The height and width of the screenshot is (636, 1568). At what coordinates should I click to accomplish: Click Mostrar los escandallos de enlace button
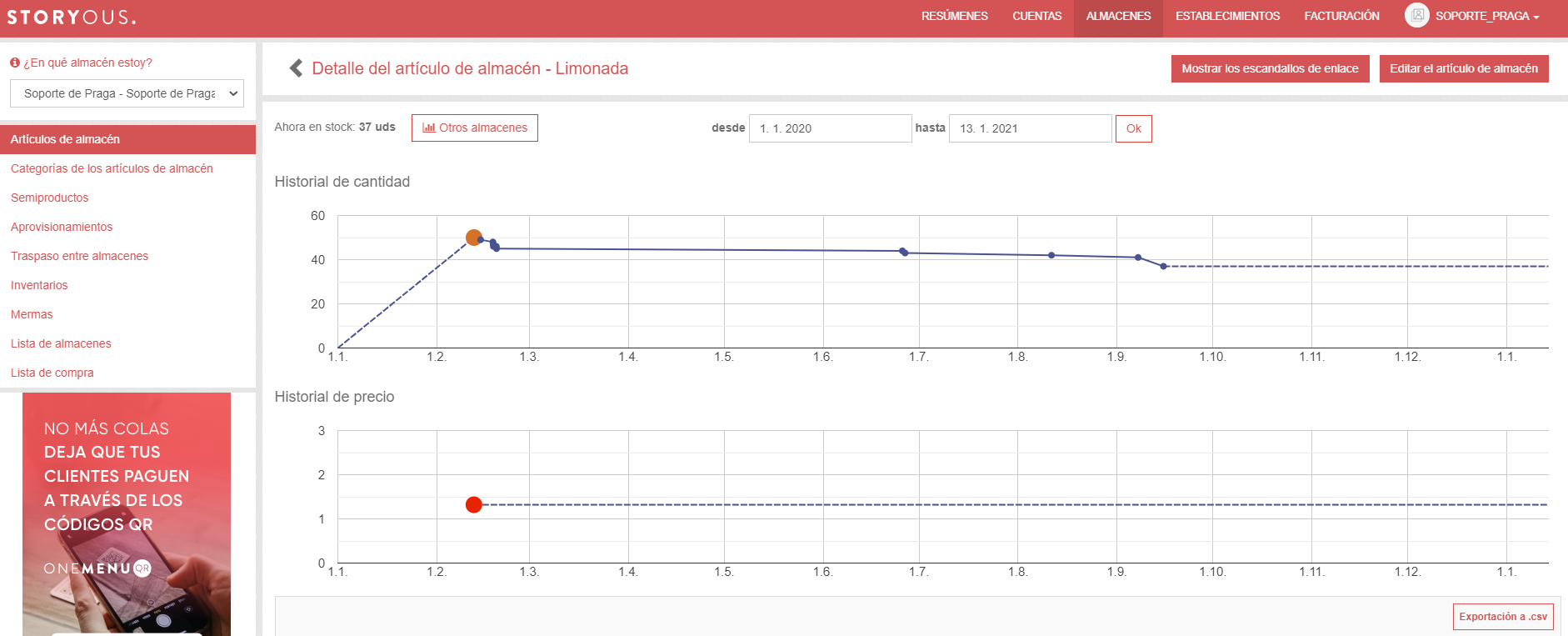coord(1270,68)
